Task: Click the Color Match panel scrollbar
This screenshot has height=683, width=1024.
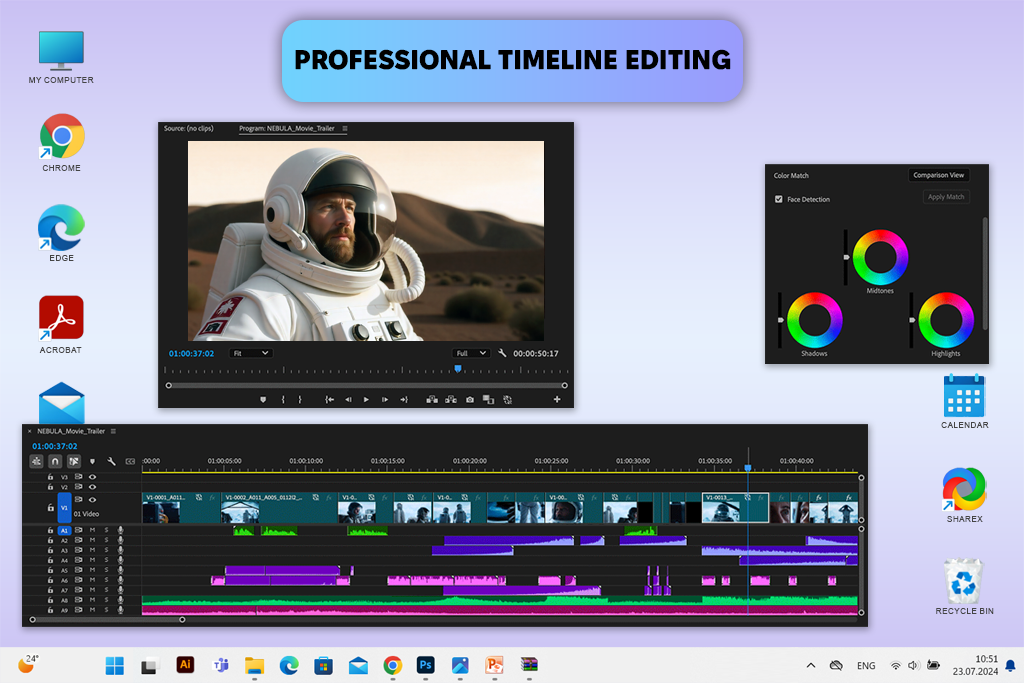Action: [985, 274]
